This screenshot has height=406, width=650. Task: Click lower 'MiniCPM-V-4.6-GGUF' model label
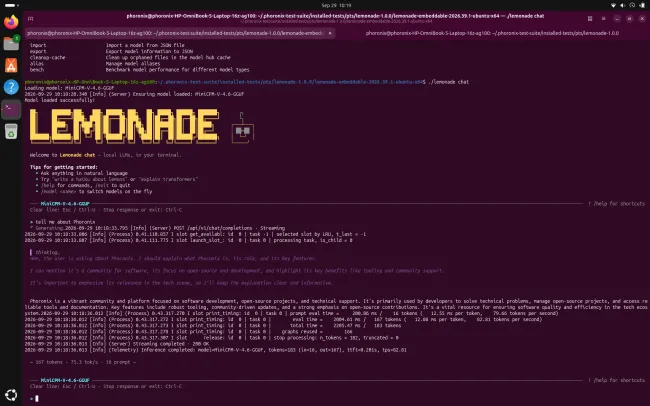tap(65, 380)
